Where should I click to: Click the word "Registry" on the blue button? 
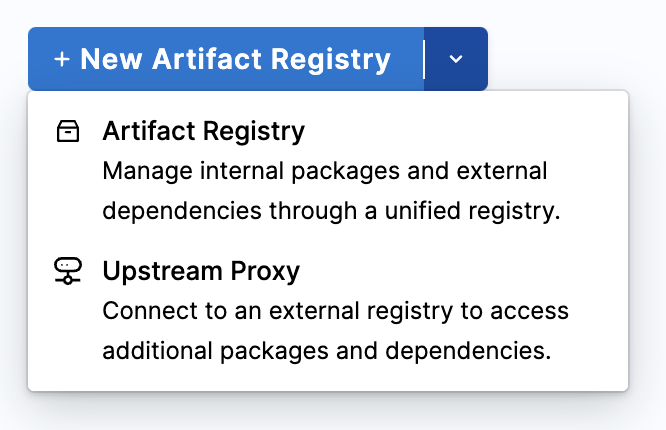(x=330, y=60)
